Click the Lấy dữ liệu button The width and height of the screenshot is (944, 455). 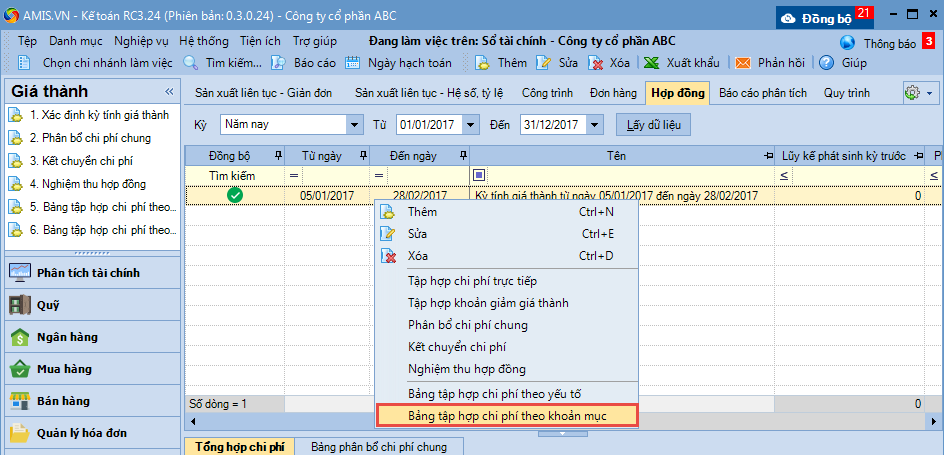point(653,125)
